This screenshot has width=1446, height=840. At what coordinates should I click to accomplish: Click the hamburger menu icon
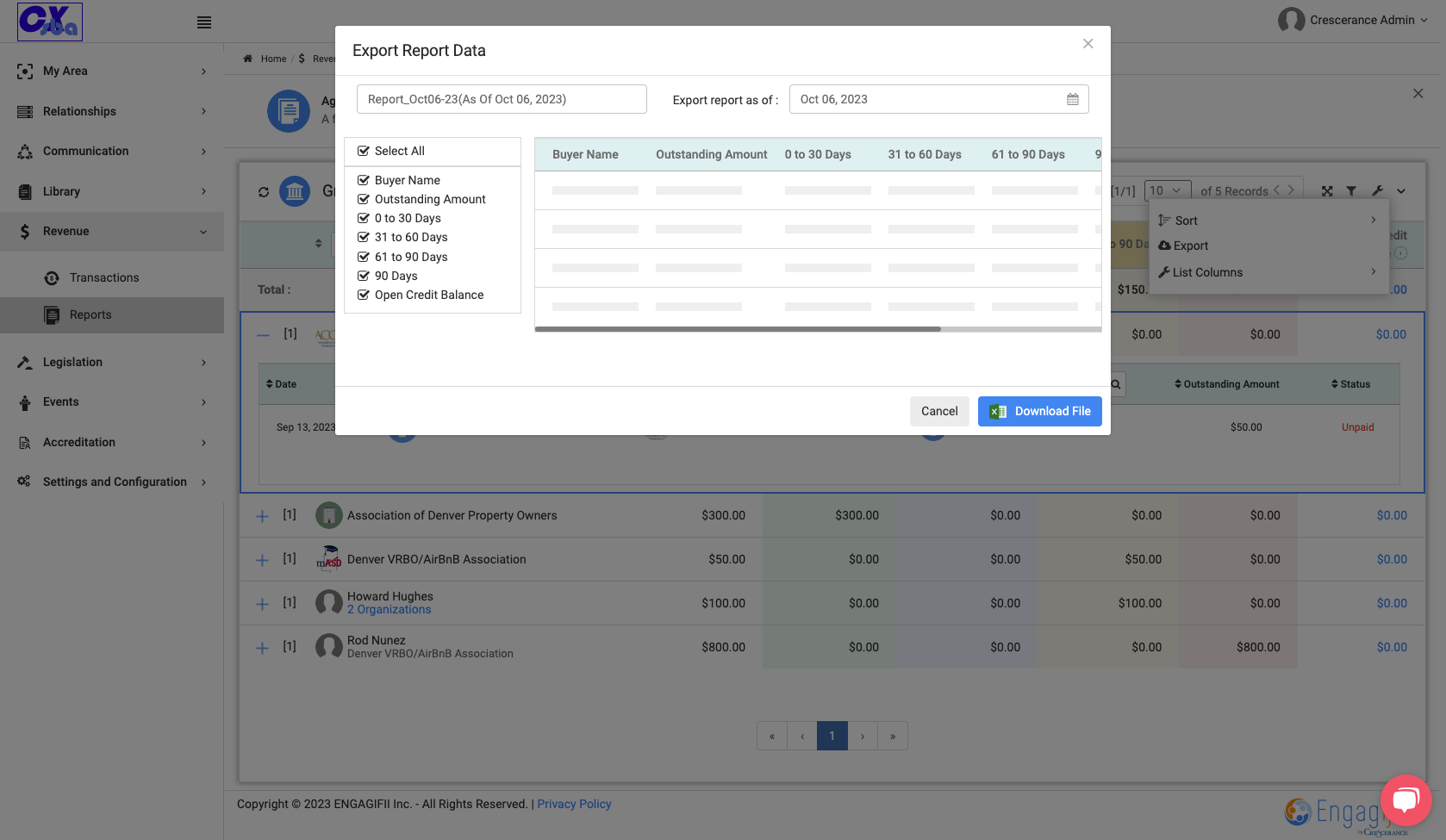204,22
